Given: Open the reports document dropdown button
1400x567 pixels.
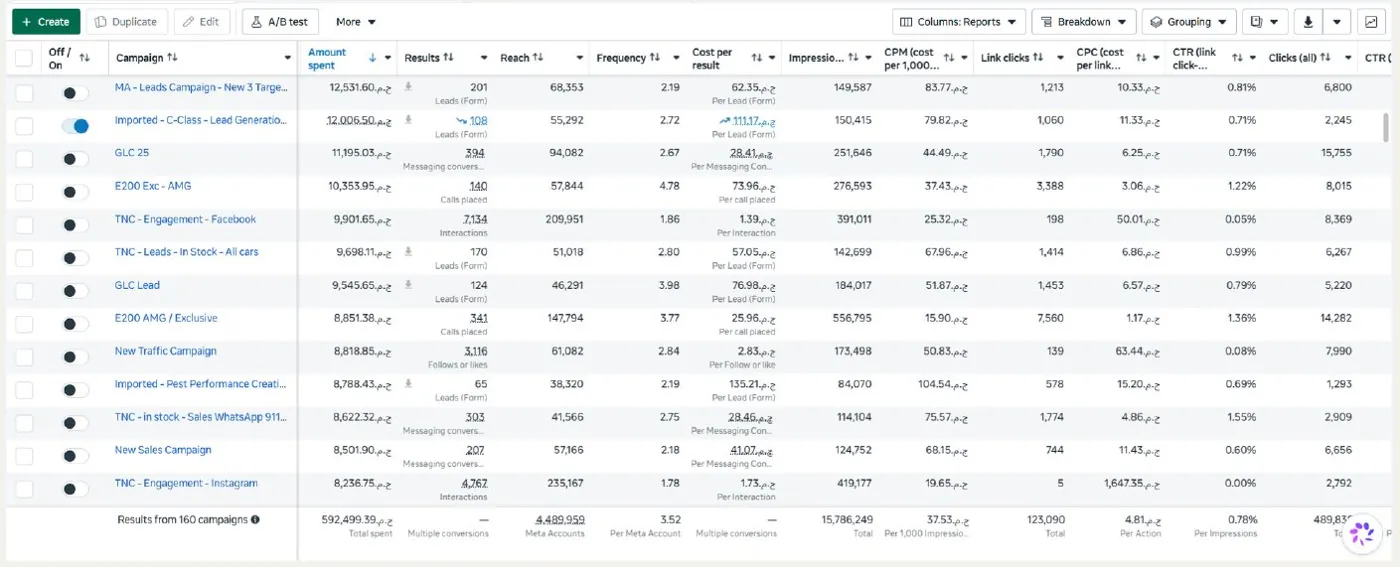Looking at the screenshot, I should point(1266,22).
